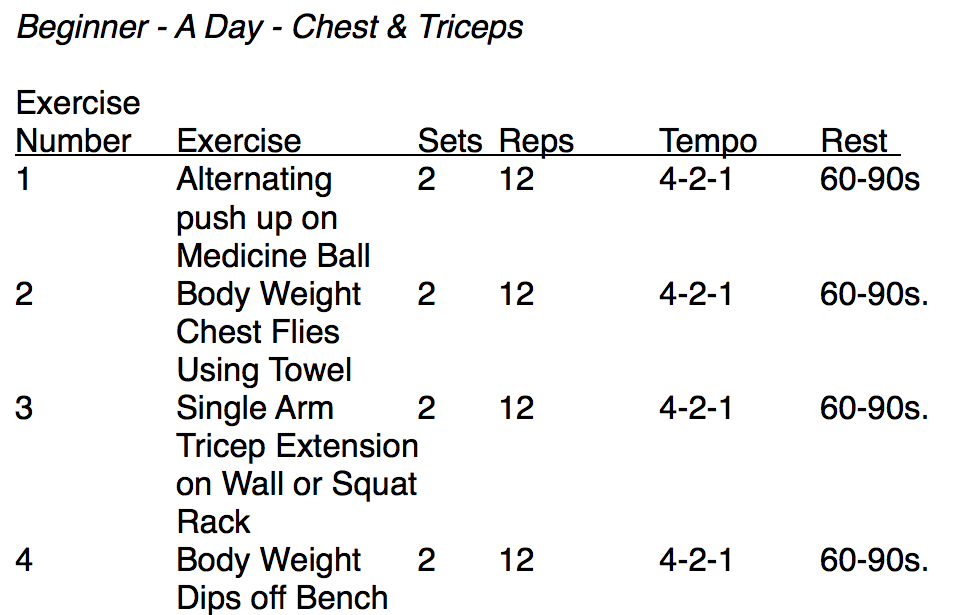Select the 60-90s. rest for exercise 4
958x615 pixels.
pyautogui.click(x=874, y=560)
